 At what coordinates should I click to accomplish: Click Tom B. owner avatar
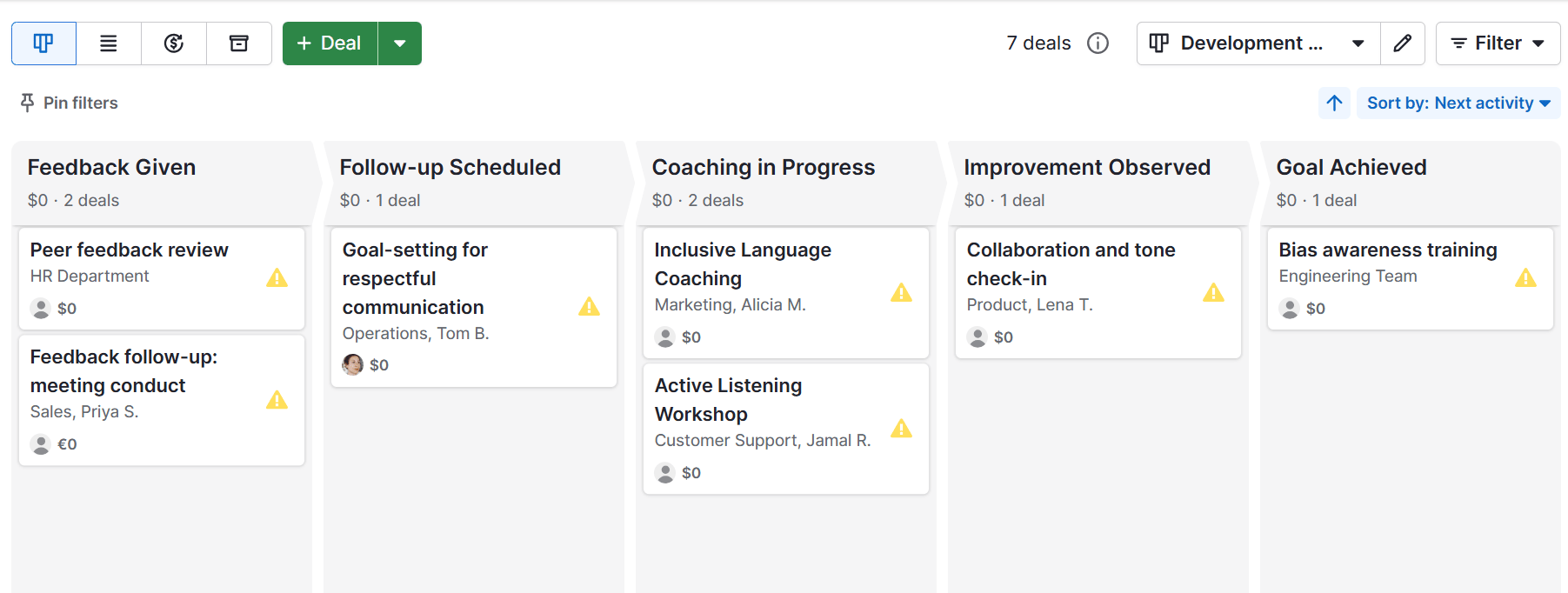(x=352, y=365)
